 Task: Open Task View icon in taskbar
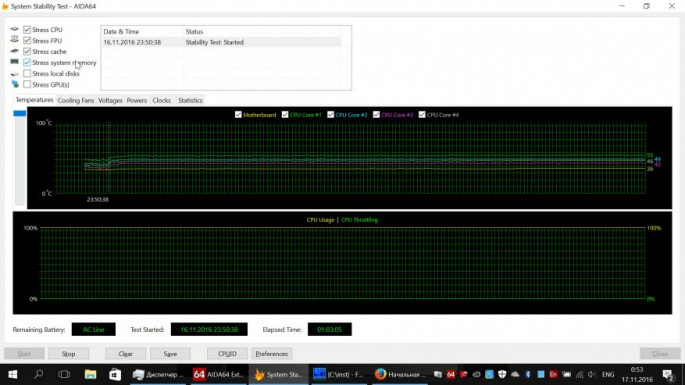coord(64,375)
